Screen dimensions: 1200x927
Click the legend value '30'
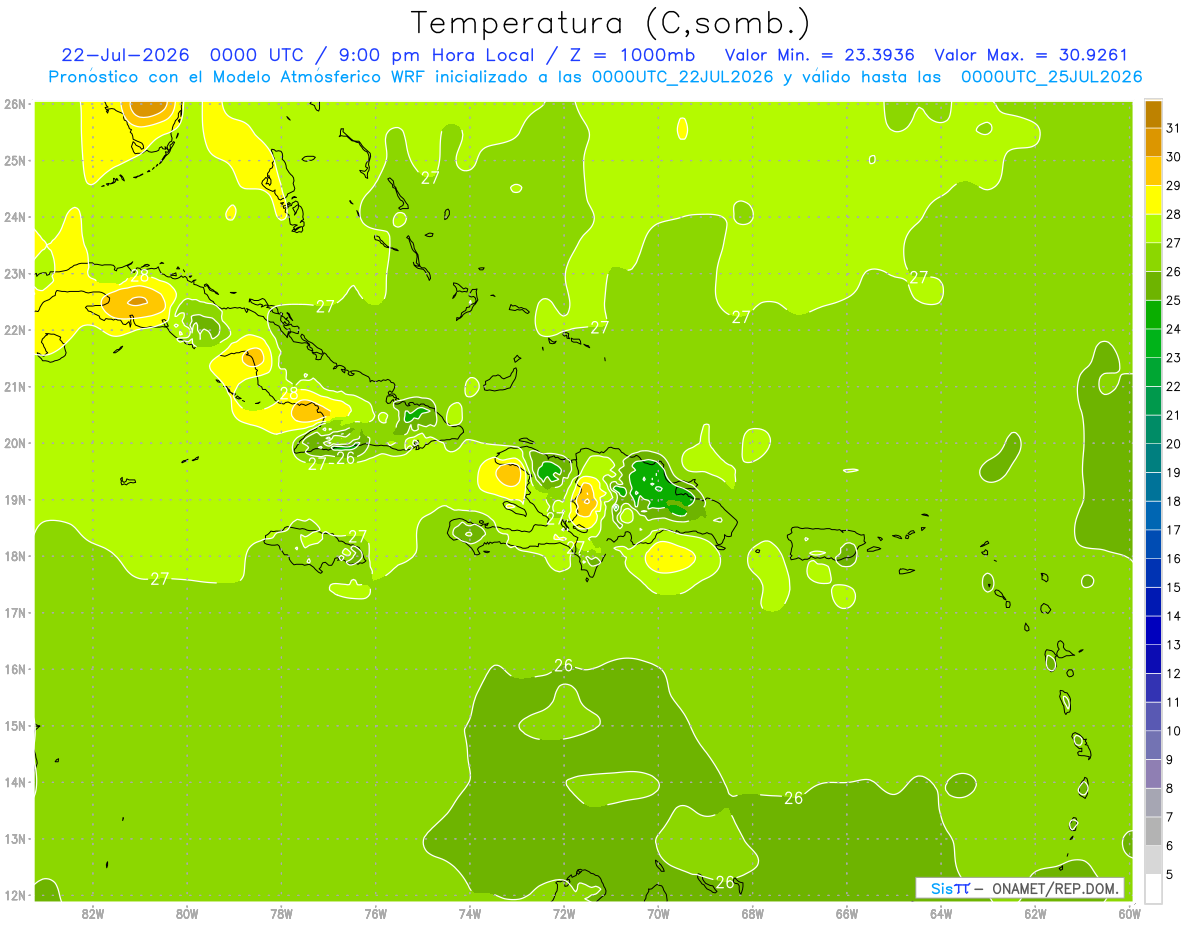(x=1174, y=157)
